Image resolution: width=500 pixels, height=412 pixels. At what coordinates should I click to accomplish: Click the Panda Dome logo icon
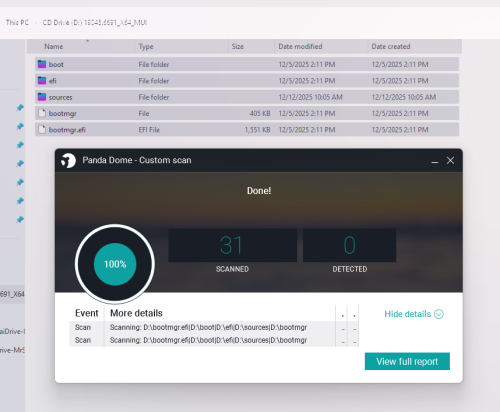click(x=68, y=161)
